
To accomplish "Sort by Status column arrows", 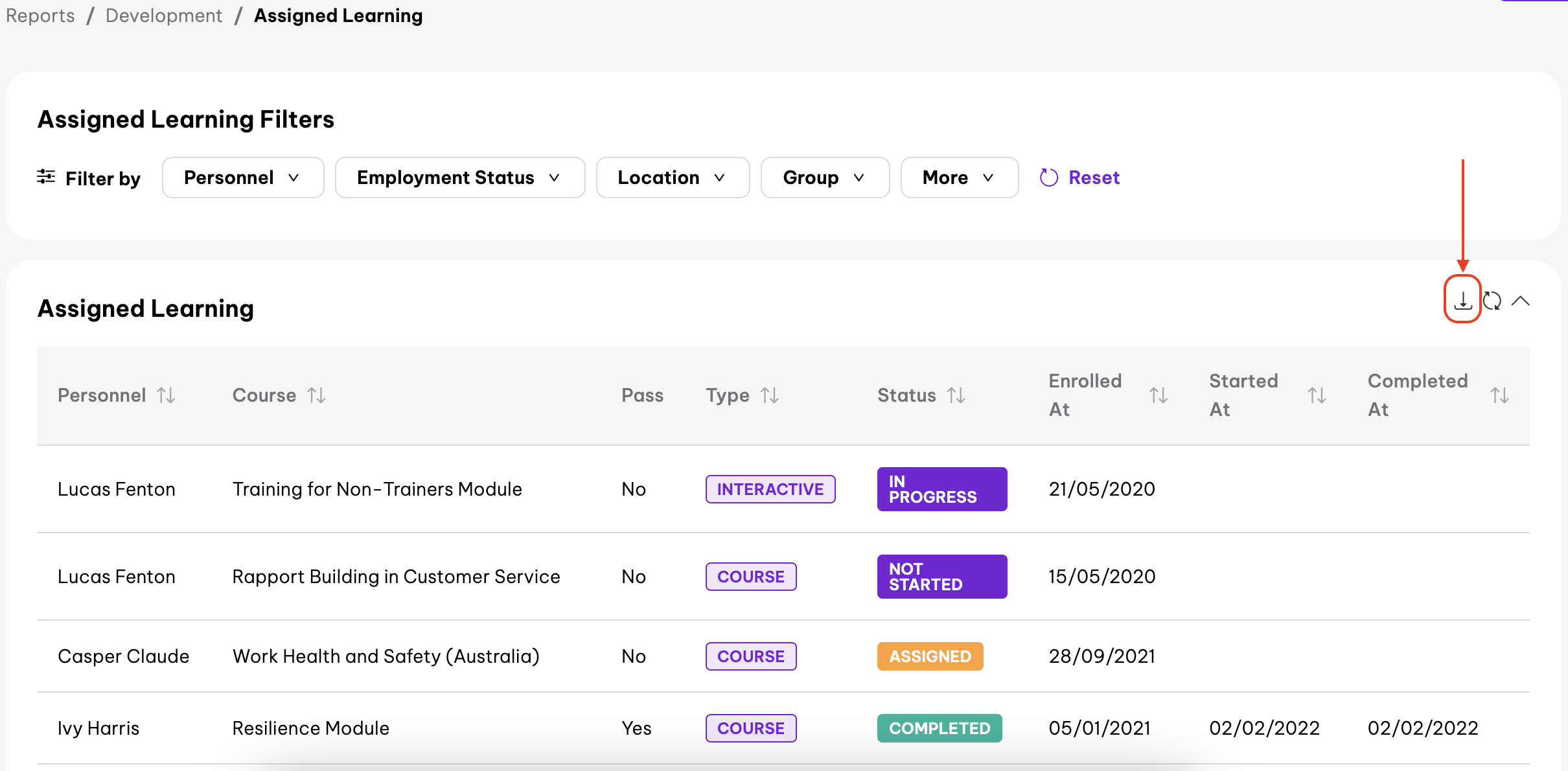I will [956, 395].
